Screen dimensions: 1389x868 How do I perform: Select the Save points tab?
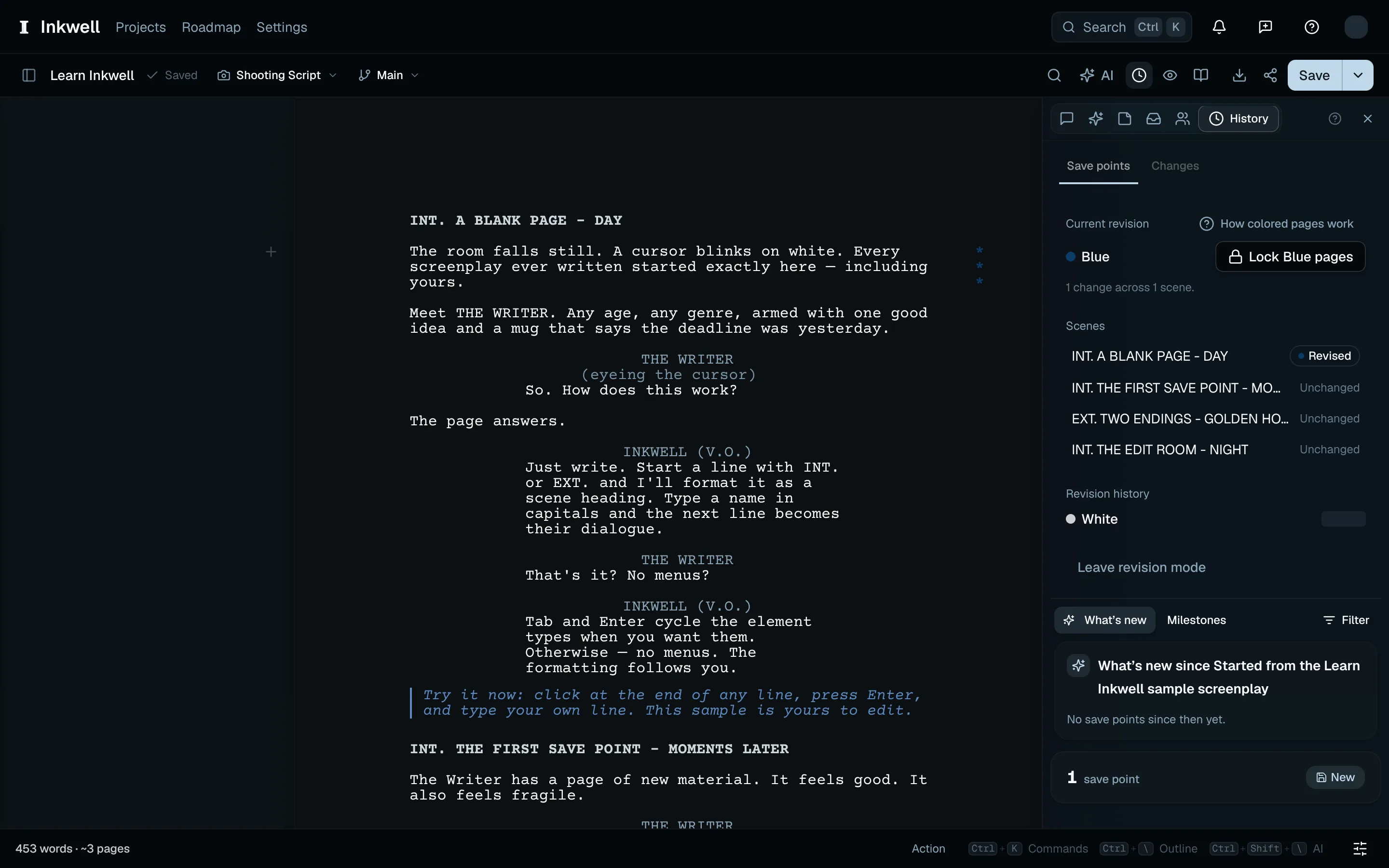pos(1098,166)
